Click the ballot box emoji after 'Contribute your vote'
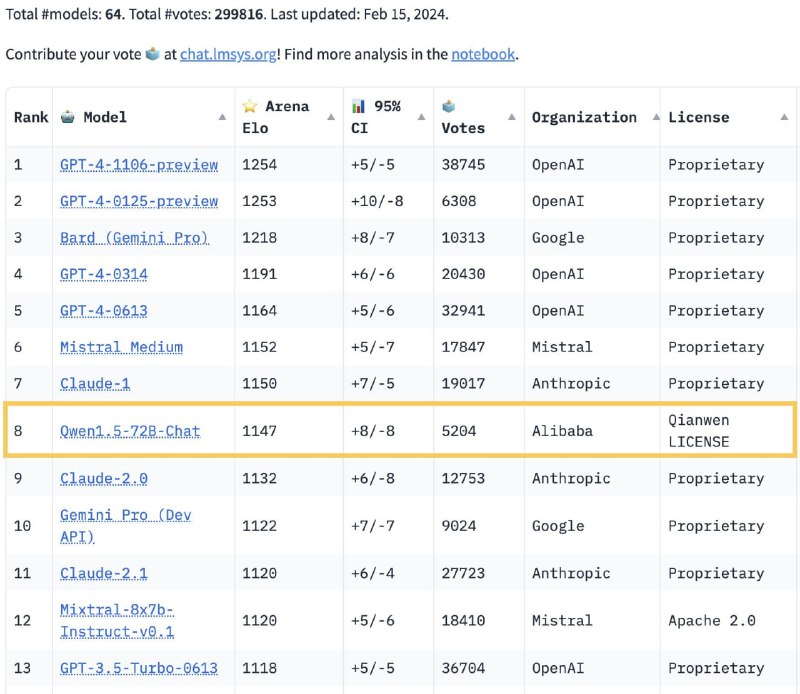Viewport: 800px width, 694px height. pos(166,54)
